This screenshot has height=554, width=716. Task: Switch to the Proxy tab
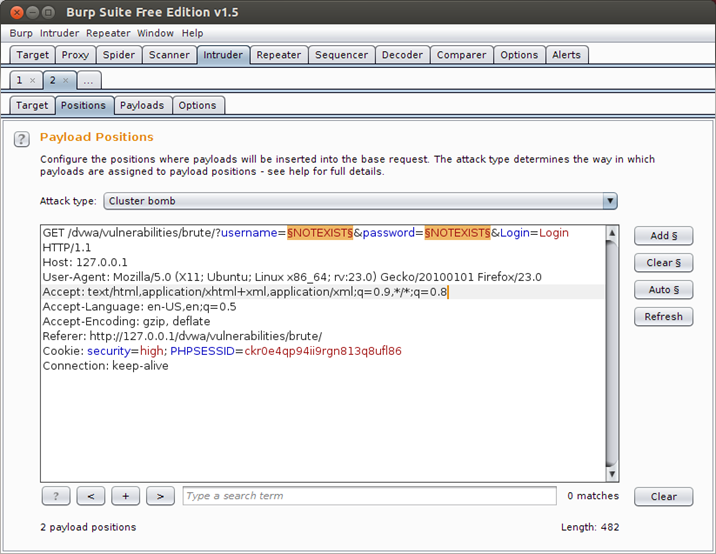(x=75, y=55)
